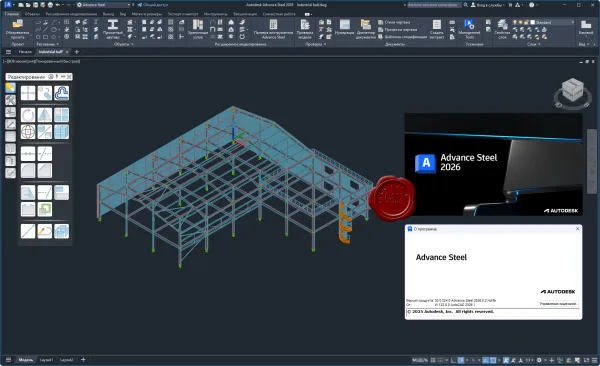The width and height of the screenshot is (600, 366).
Task: Add a new drawing tab with the plus button
Action: click(x=77, y=52)
